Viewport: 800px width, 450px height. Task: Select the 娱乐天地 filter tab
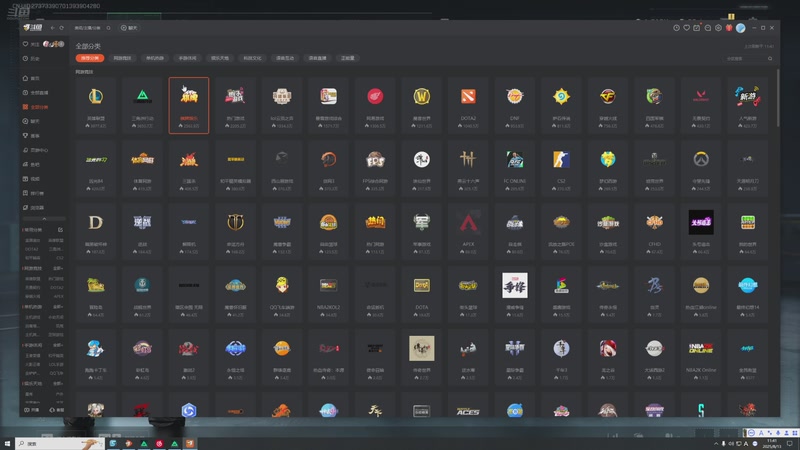coord(220,58)
